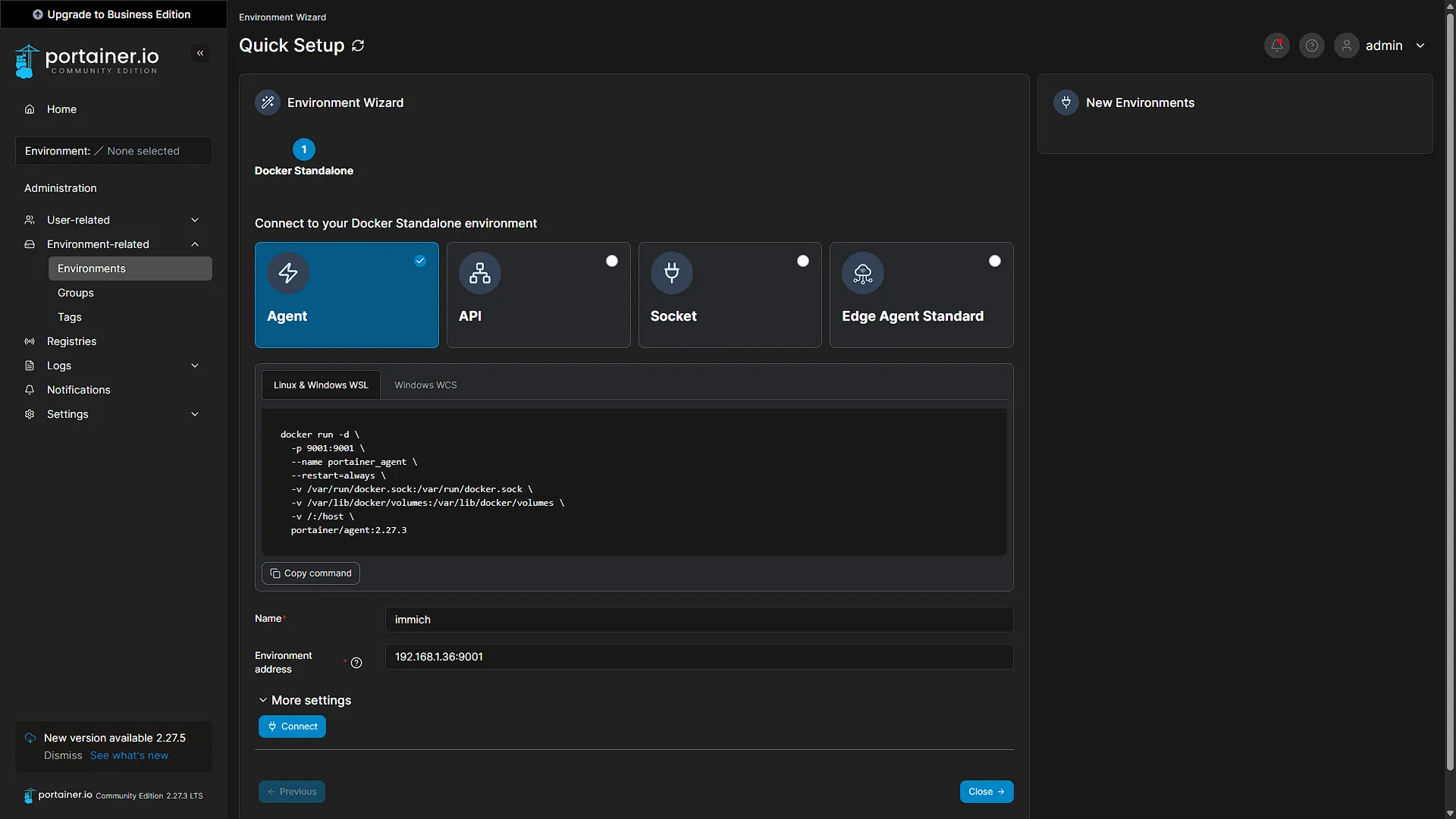Screen dimensions: 1456x819
Task: Click the refresh icon next to Quick Setup
Action: 358,45
